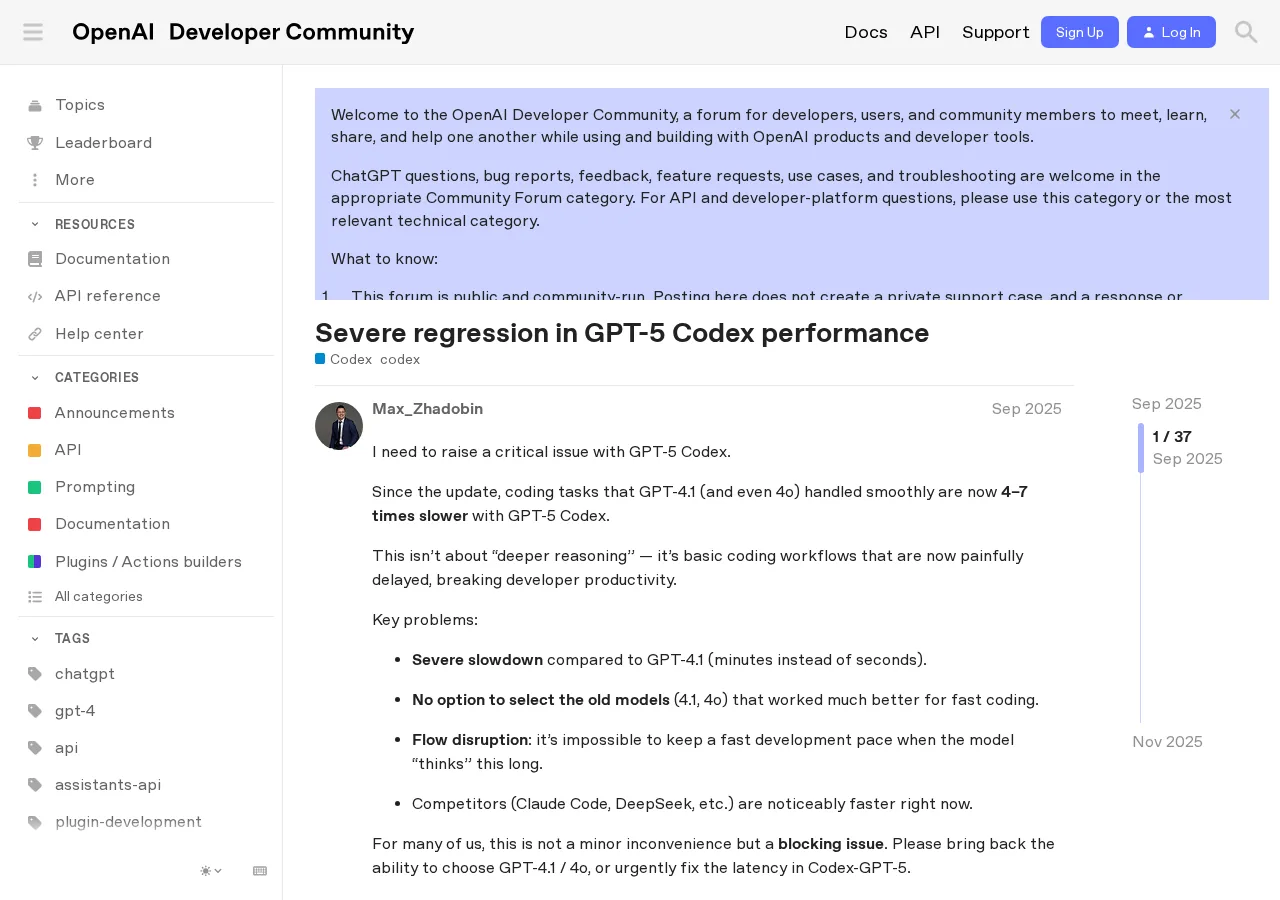Screen dimensions: 1280x900
Task: Open the Docs header menu item
Action: 866,32
